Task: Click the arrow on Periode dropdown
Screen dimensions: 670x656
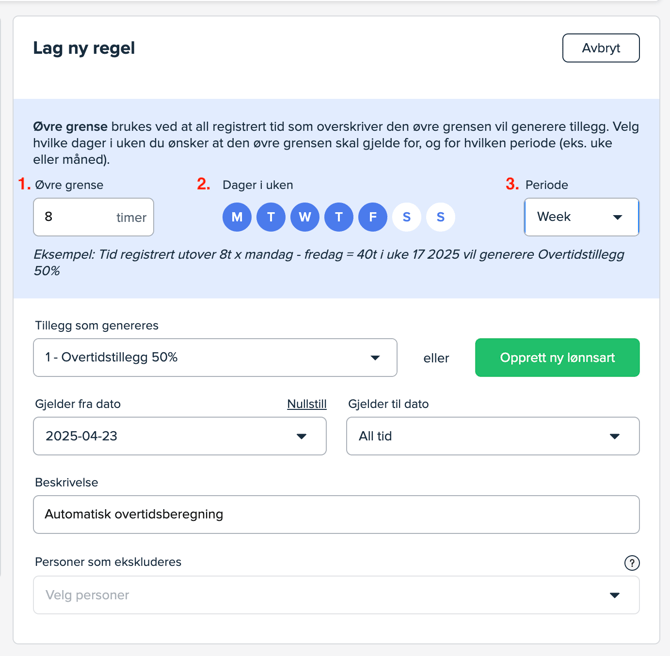Action: [x=618, y=217]
